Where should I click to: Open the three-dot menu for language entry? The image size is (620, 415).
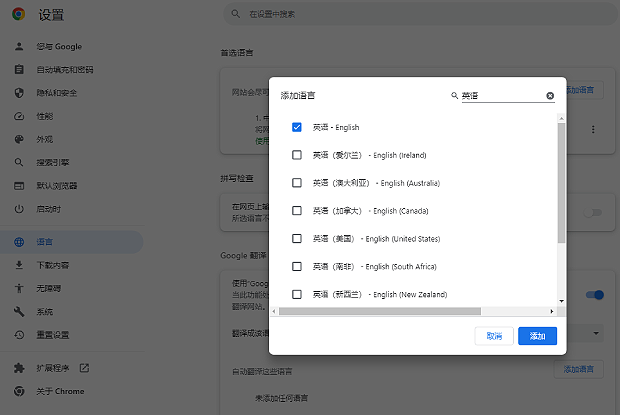pyautogui.click(x=593, y=130)
